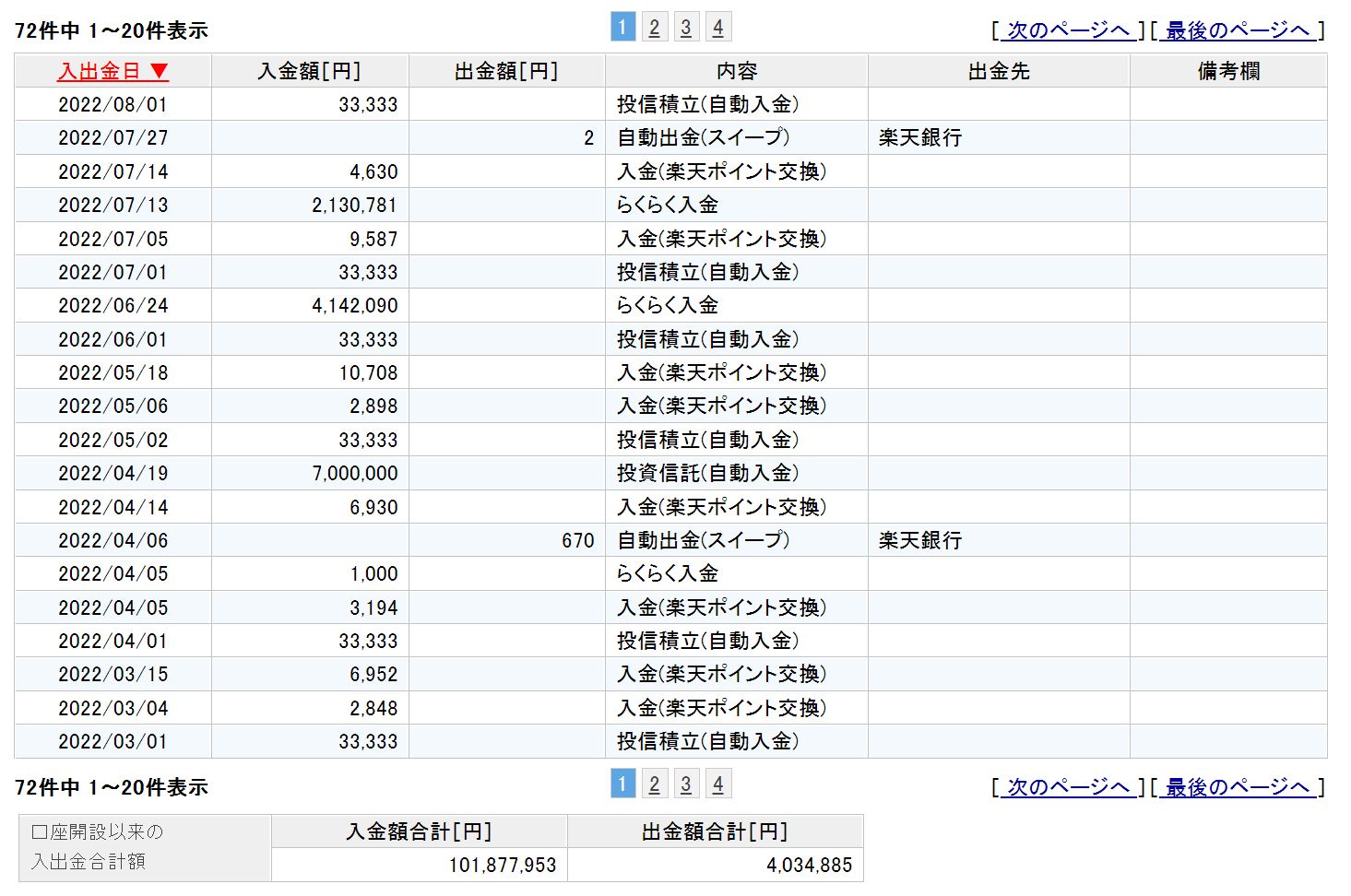The image size is (1351, 896).
Task: Open page 3 from top pagination
Action: coord(686,28)
